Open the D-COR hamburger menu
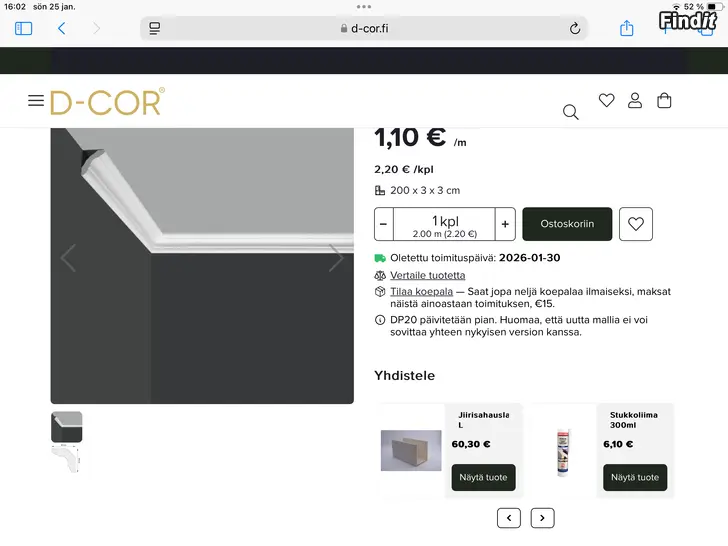Image resolution: width=728 pixels, height=546 pixels. click(36, 101)
